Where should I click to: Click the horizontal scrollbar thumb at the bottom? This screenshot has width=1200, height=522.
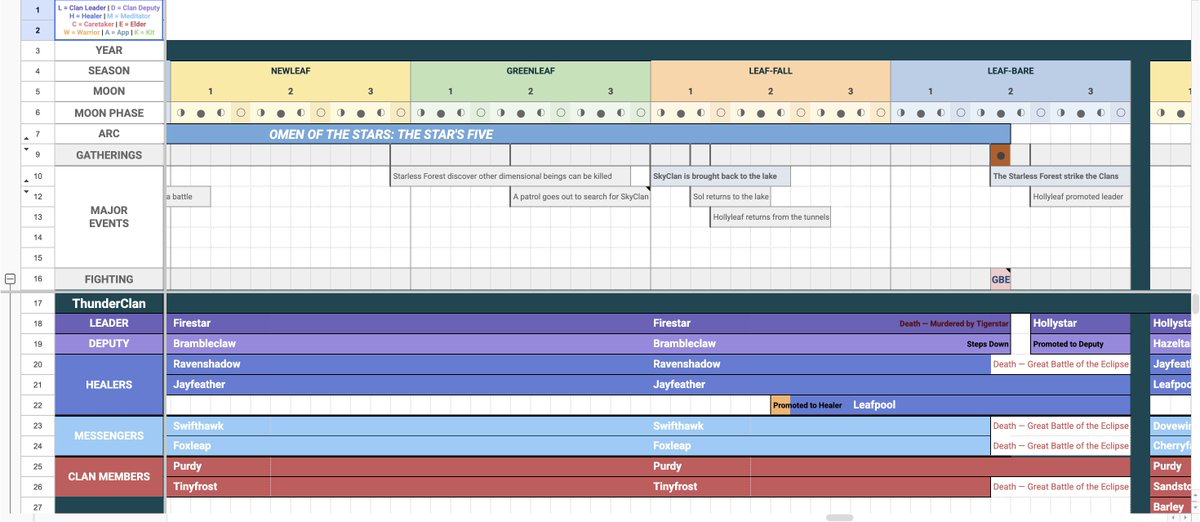click(839, 517)
